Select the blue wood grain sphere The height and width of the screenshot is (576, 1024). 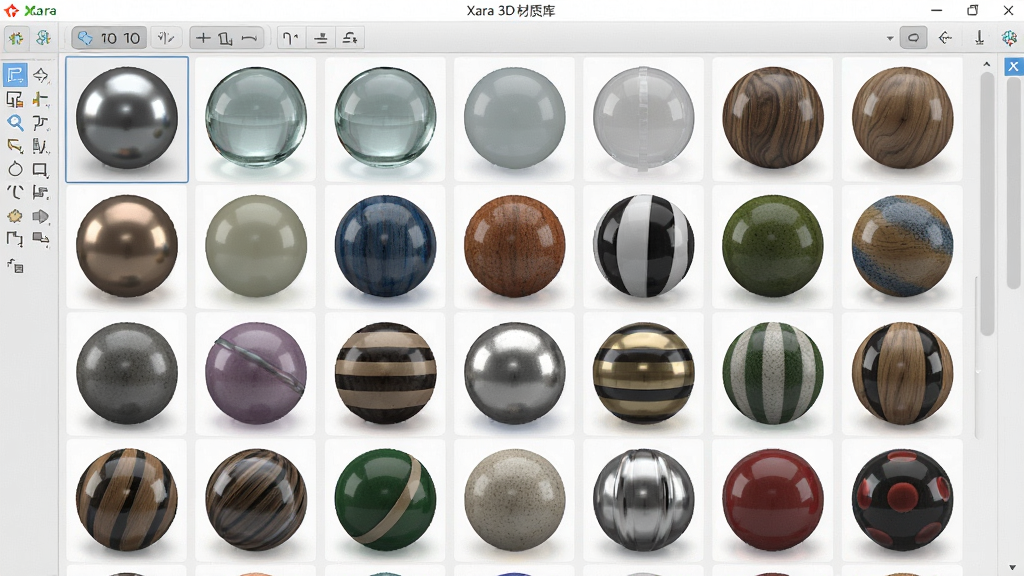[385, 246]
